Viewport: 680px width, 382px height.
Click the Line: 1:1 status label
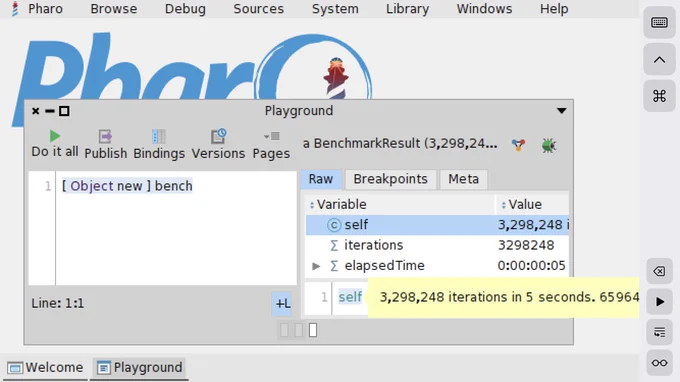58,303
